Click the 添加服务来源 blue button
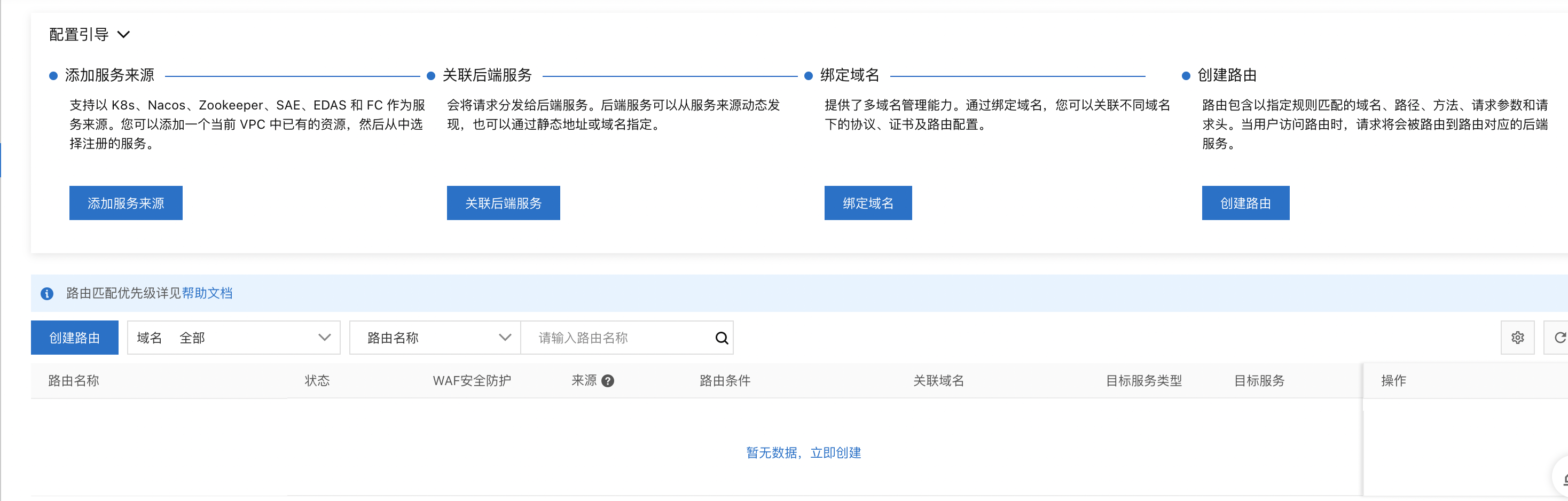The width and height of the screenshot is (1568, 501). 126,203
